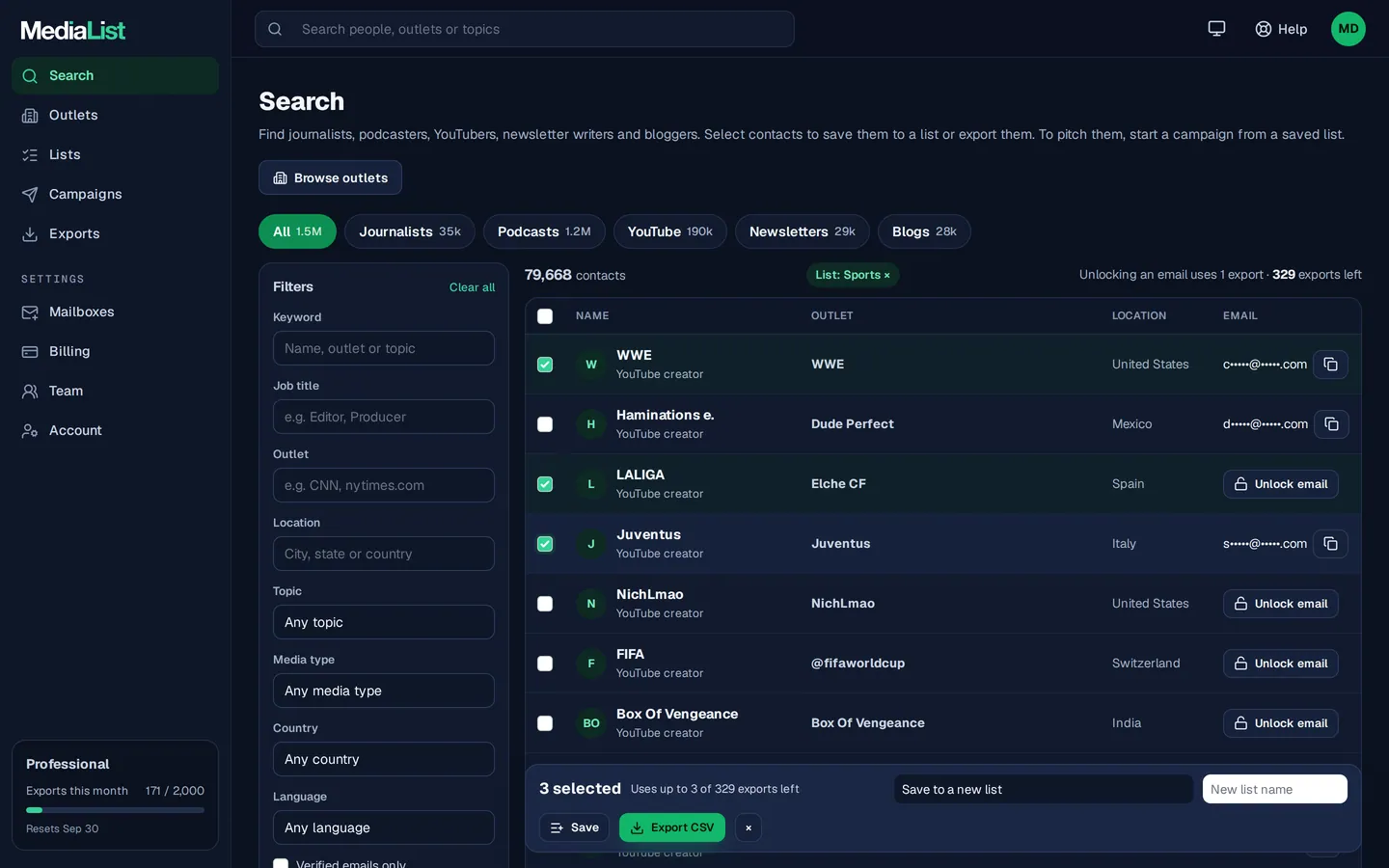Open the display monitor icon in header
This screenshot has width=1389, height=868.
click(1216, 29)
